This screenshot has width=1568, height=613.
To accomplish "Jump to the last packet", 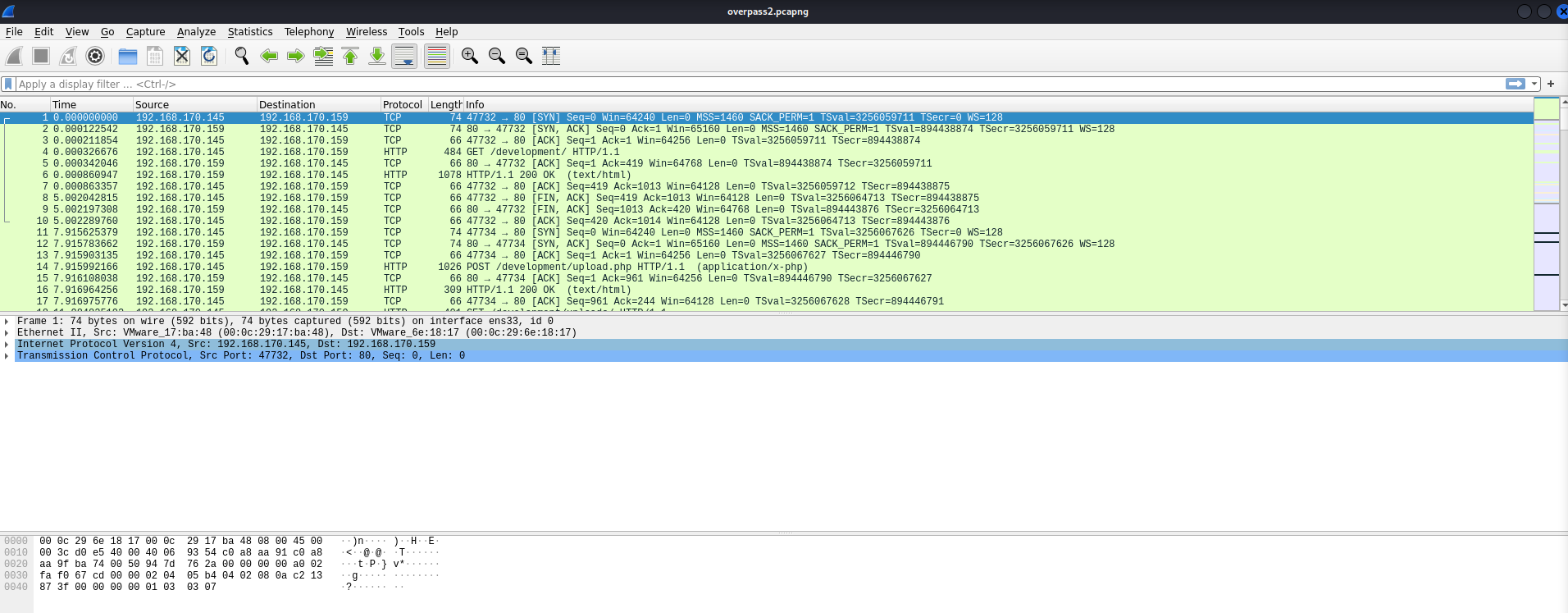I will pos(377,56).
